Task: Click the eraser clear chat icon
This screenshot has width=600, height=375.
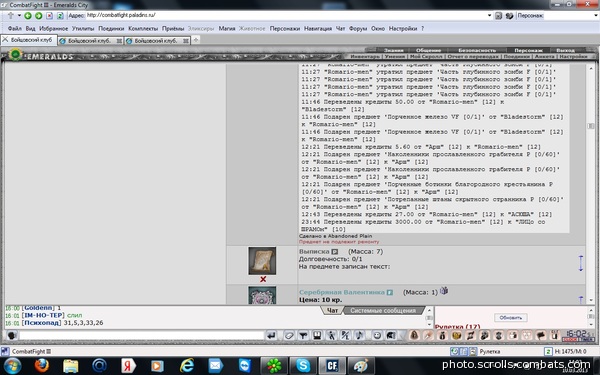Action: tap(289, 336)
